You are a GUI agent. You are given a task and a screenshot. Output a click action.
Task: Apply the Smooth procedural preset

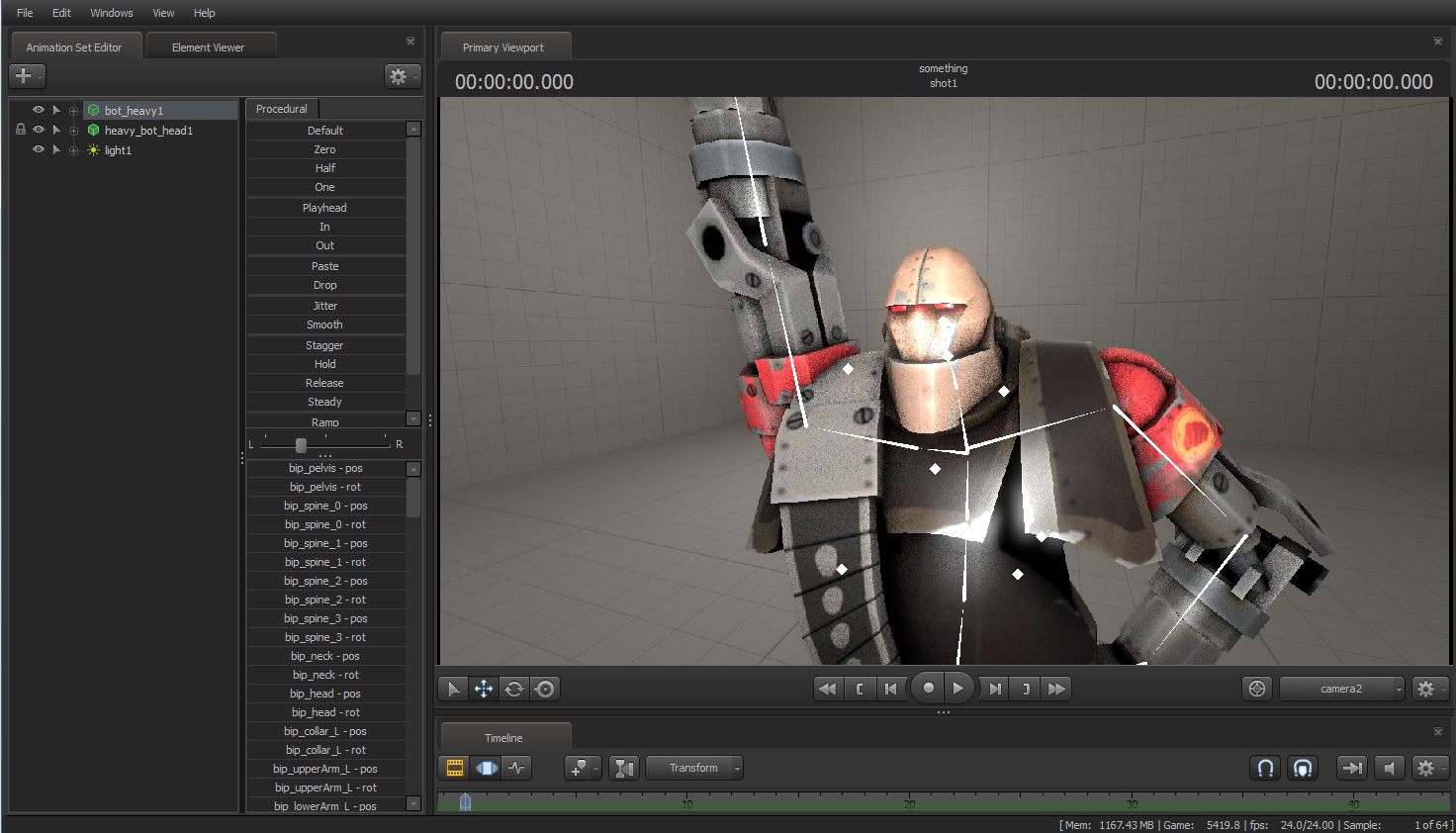pyautogui.click(x=324, y=324)
